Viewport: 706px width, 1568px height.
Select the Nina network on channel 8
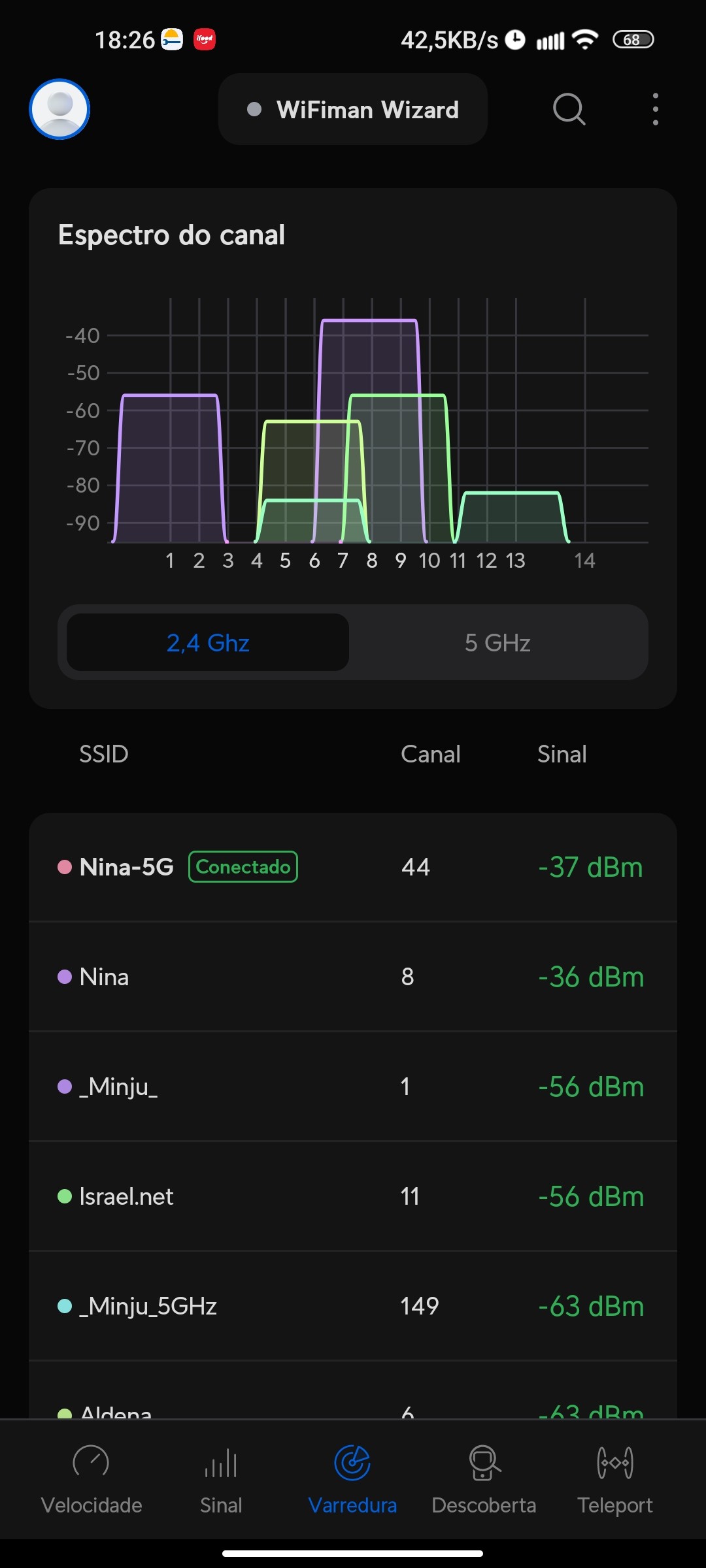[353, 977]
